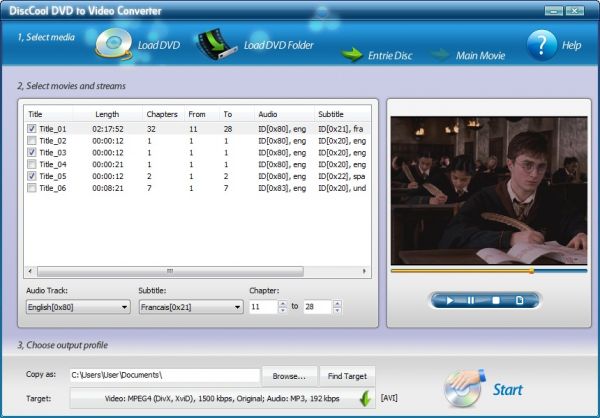
Task: Stop the preview playback
Action: [495, 300]
